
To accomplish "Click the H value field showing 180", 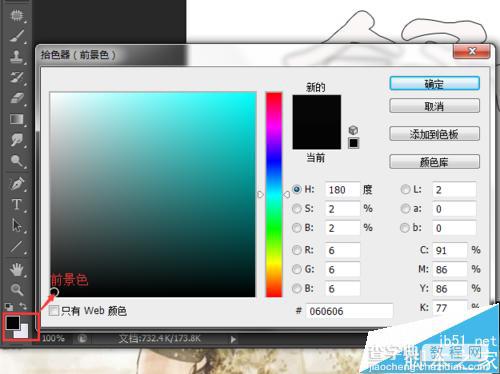I will tap(342, 190).
